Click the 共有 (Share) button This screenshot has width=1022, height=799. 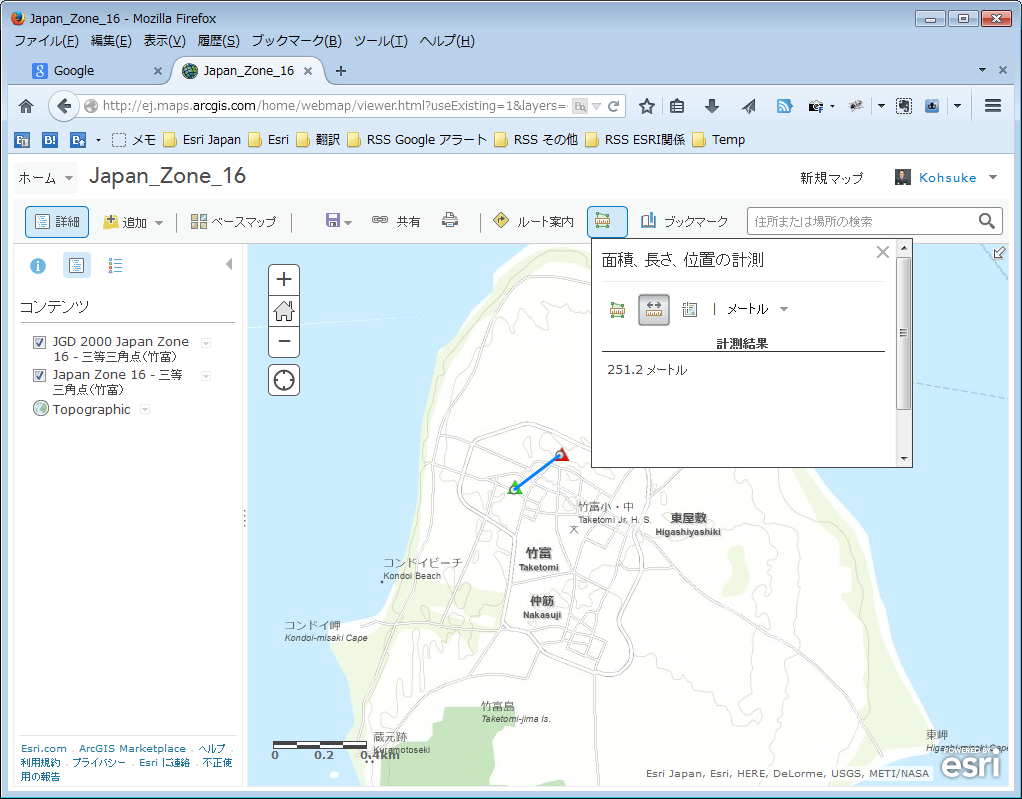tap(396, 222)
